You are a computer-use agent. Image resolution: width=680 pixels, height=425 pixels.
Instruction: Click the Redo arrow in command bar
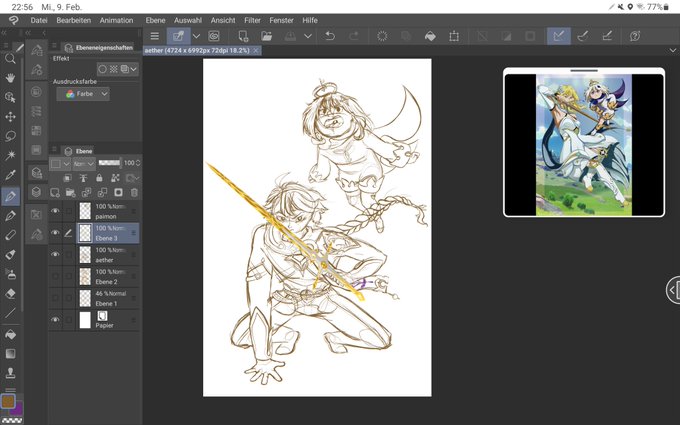tap(354, 36)
